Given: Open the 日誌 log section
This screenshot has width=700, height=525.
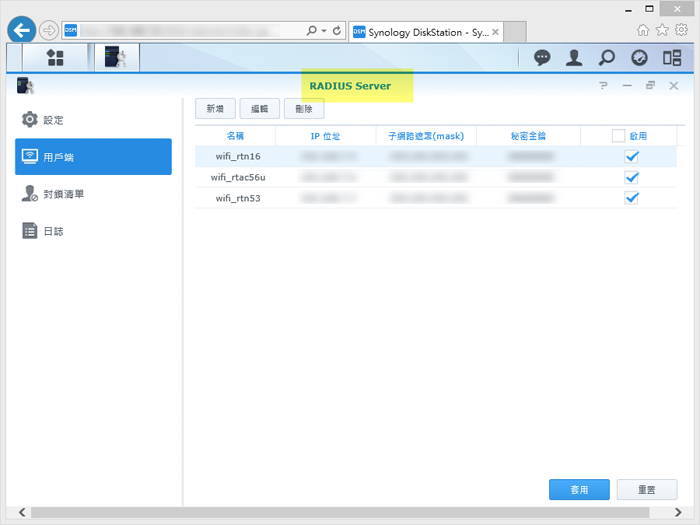Looking at the screenshot, I should [93, 231].
